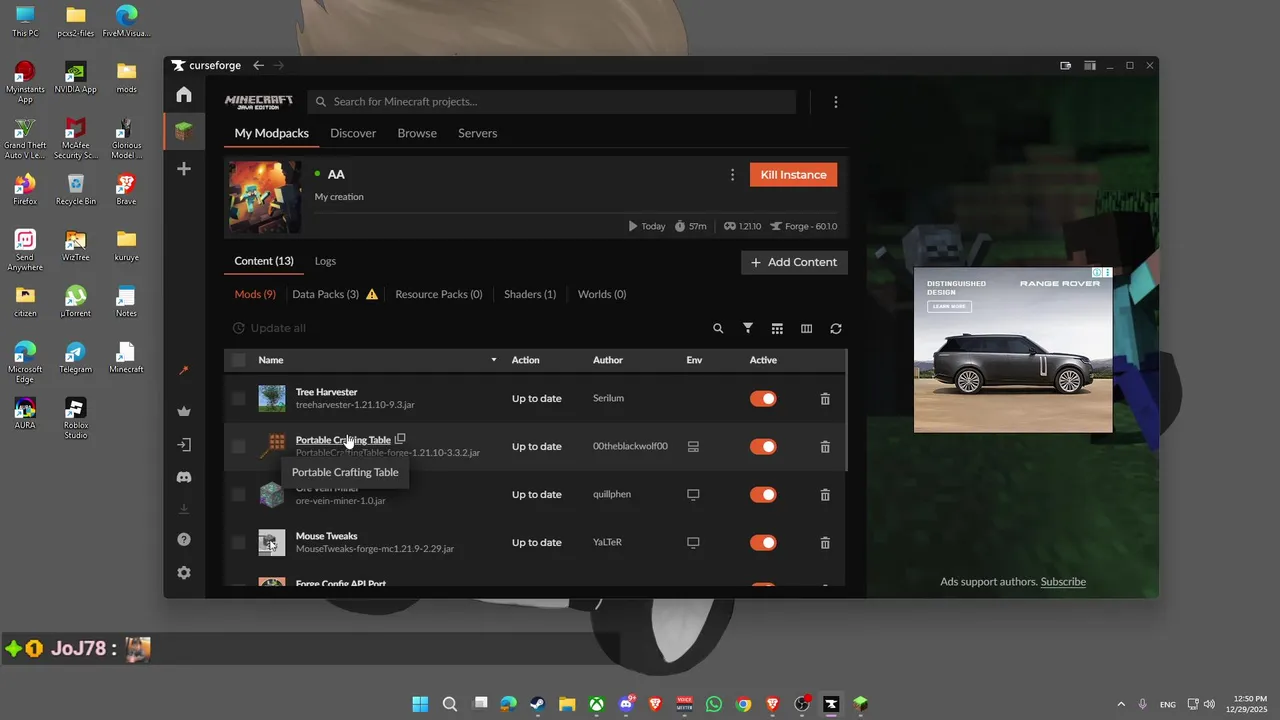Select Content (13) tab
Viewport: 1280px width, 720px height.
click(264, 261)
